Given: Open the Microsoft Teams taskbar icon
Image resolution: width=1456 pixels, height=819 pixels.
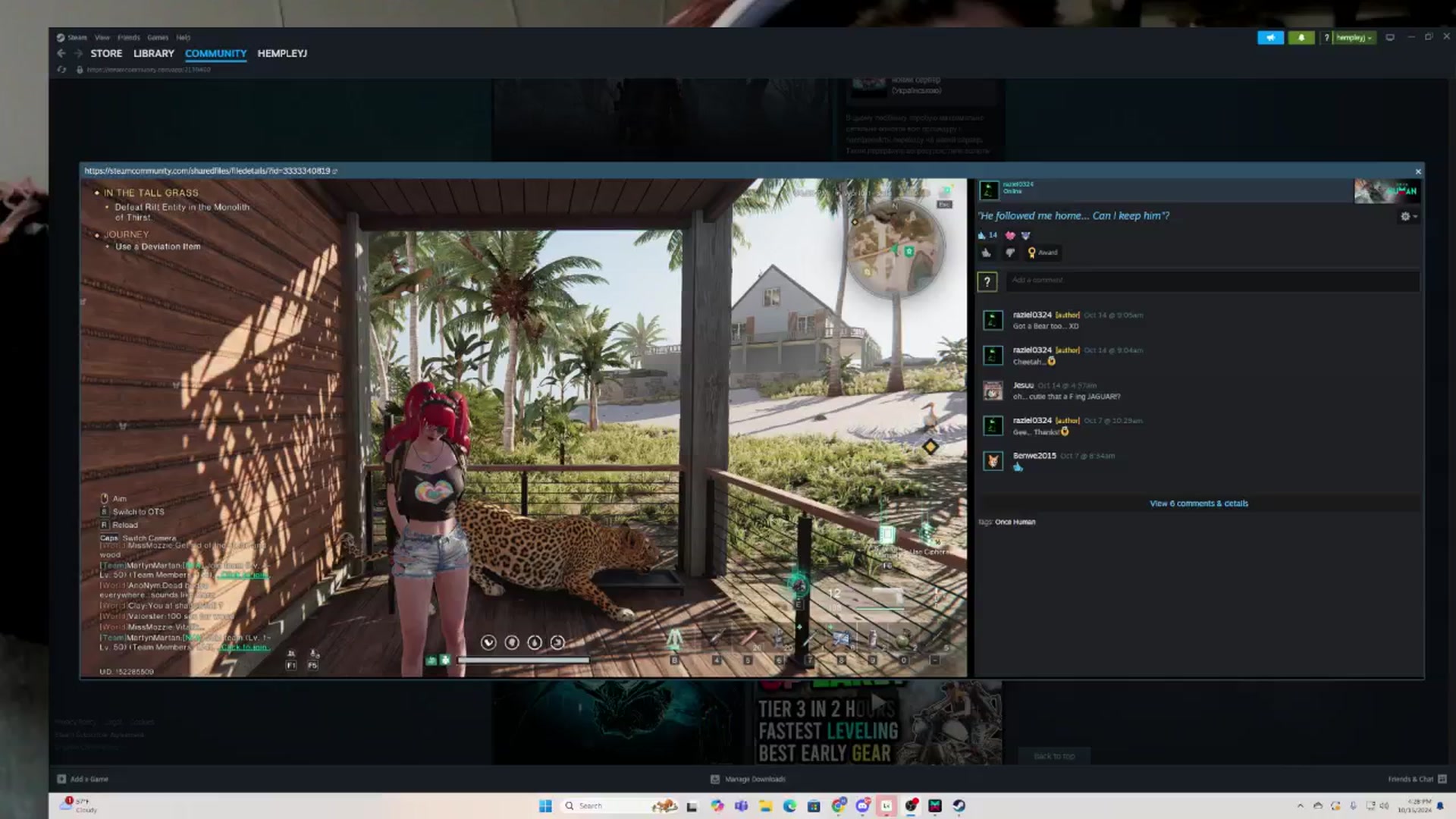Looking at the screenshot, I should (x=741, y=805).
